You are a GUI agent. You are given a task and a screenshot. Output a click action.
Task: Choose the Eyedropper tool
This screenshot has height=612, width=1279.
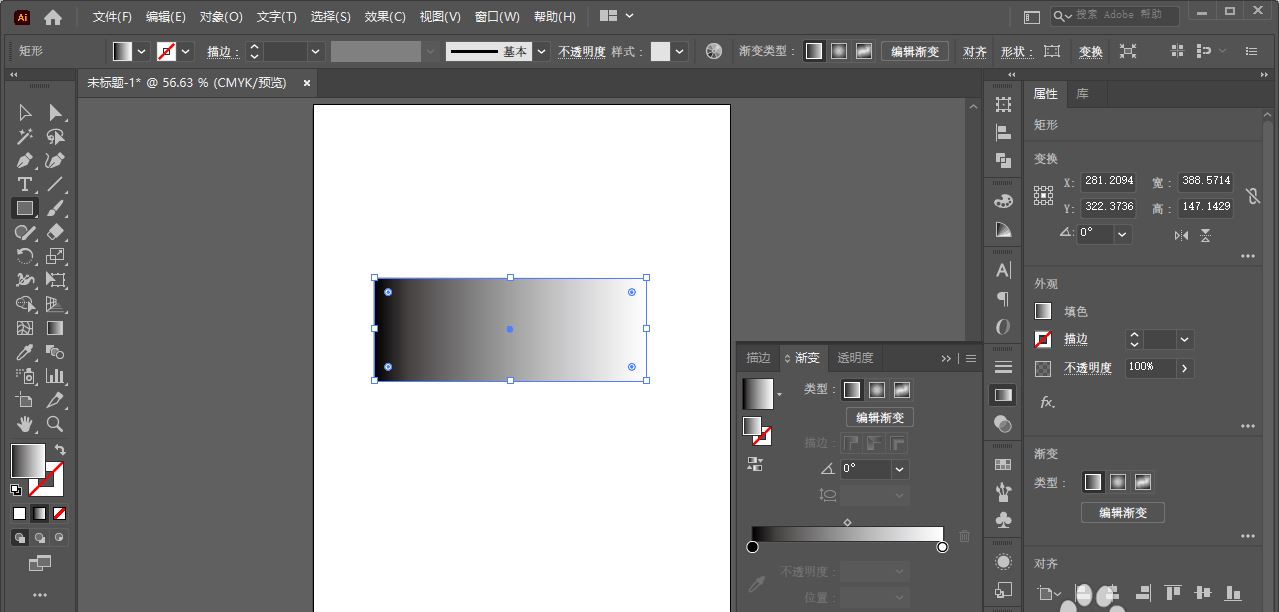pos(26,353)
